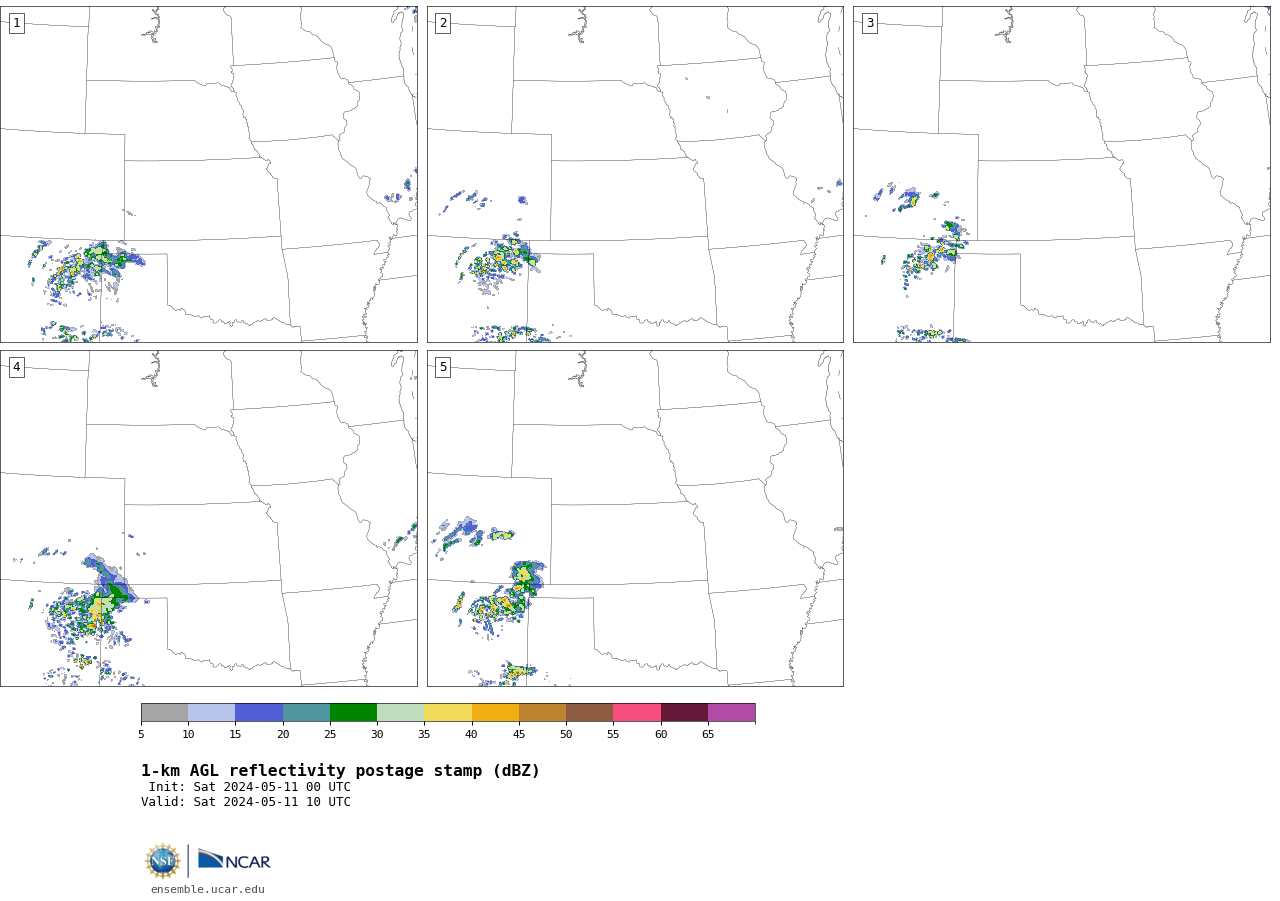Click the colorbar tick label 5
This screenshot has height=901, width=1280.
click(x=141, y=734)
